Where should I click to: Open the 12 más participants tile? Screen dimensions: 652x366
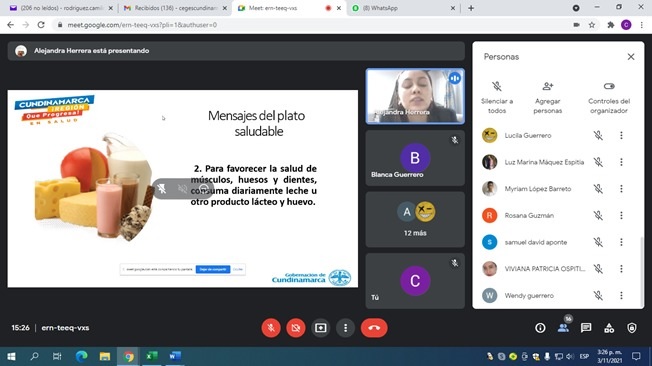click(x=415, y=219)
